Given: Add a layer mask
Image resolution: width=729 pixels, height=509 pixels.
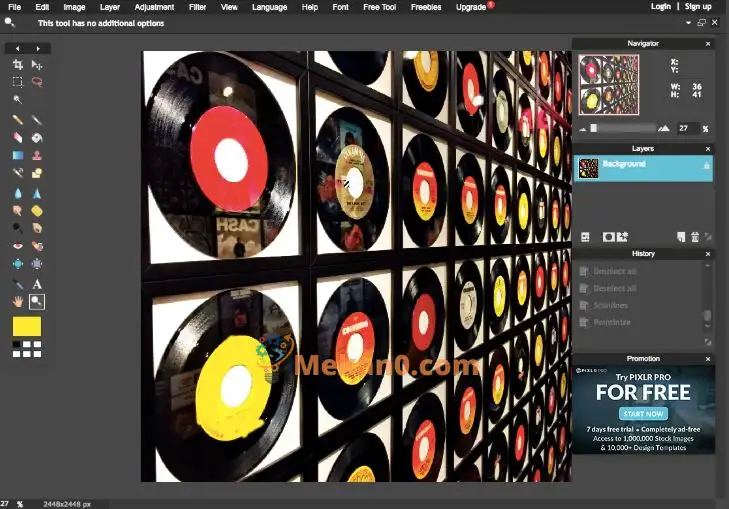Looking at the screenshot, I should click(x=608, y=237).
